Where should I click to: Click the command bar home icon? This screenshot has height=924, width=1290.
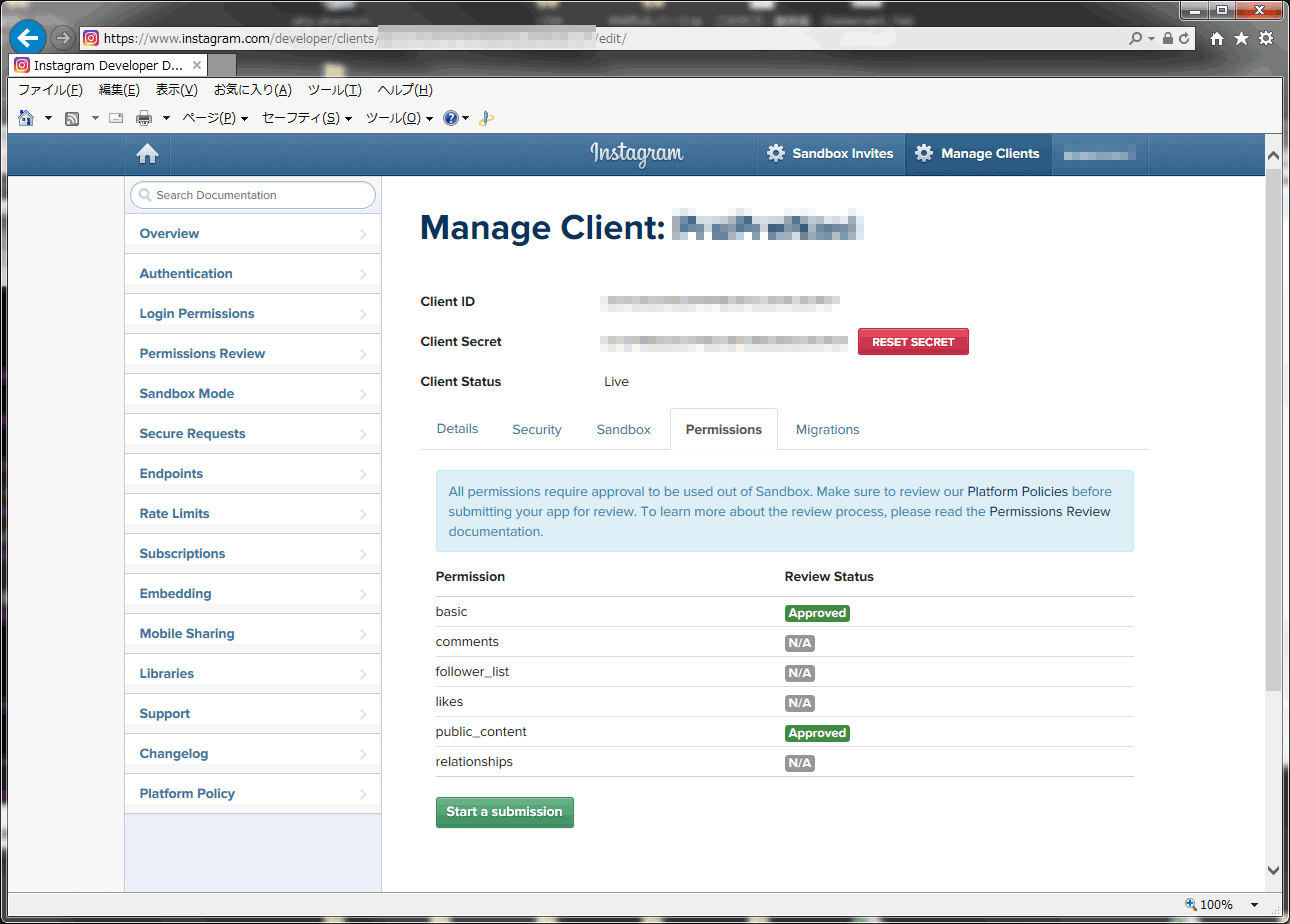pyautogui.click(x=26, y=118)
